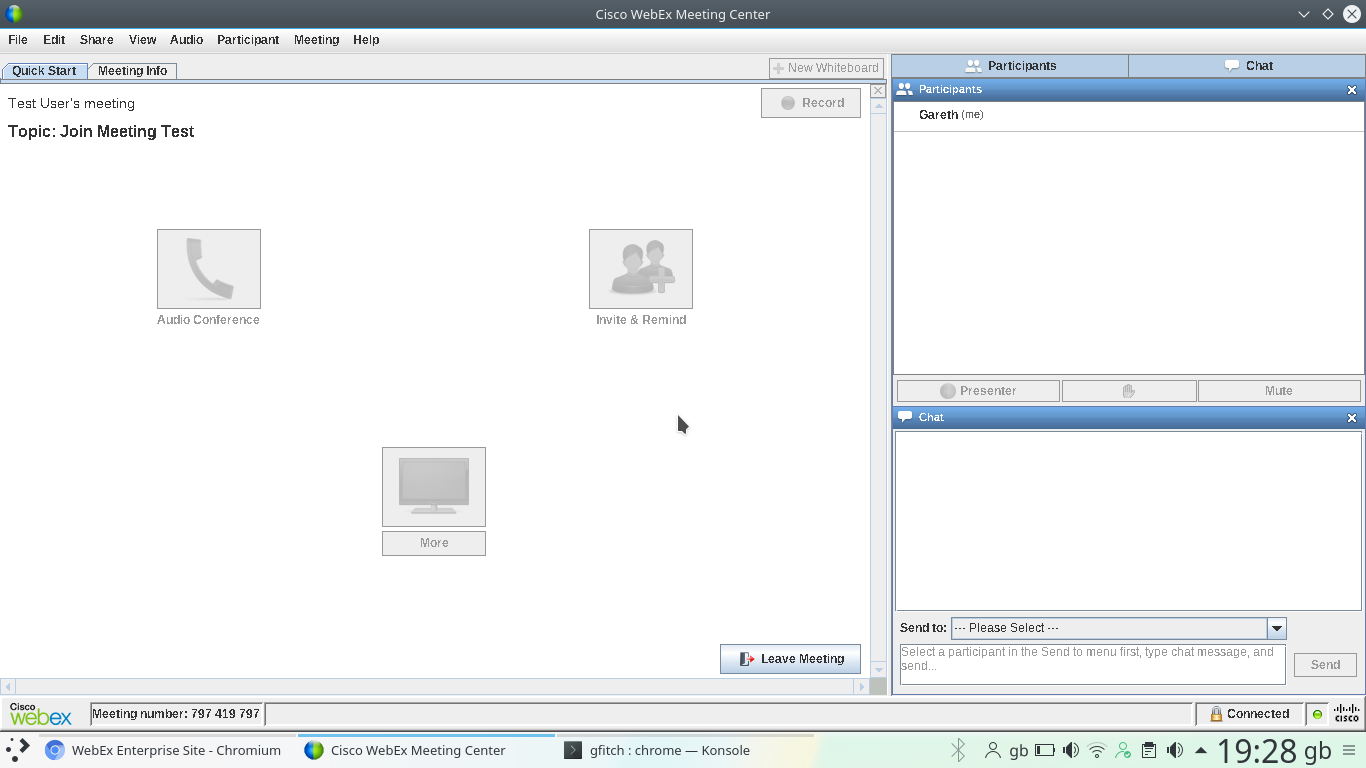Viewport: 1366px width, 768px height.
Task: Click the More button under monitor icon
Action: click(x=434, y=543)
